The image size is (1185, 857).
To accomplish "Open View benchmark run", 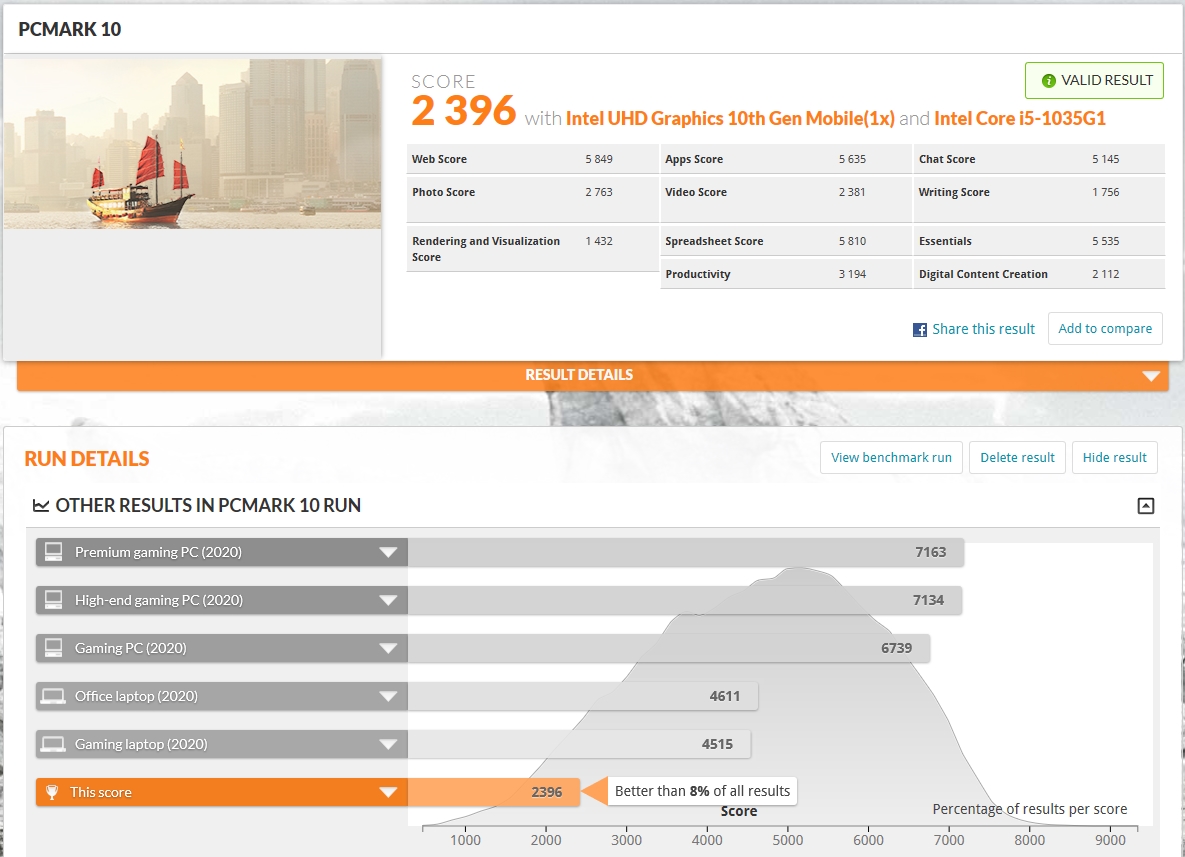I will pyautogui.click(x=891, y=457).
